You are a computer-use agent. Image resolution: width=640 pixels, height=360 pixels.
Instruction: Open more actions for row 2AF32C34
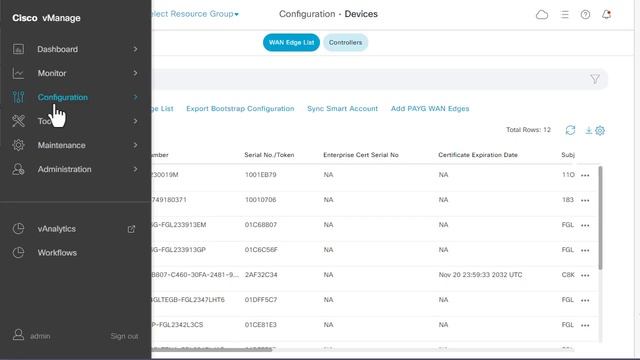585,276
